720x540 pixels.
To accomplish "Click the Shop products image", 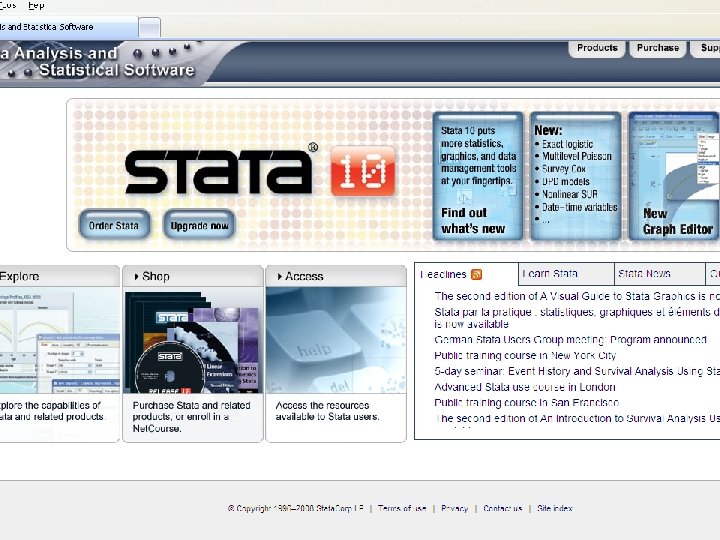I will pos(193,340).
